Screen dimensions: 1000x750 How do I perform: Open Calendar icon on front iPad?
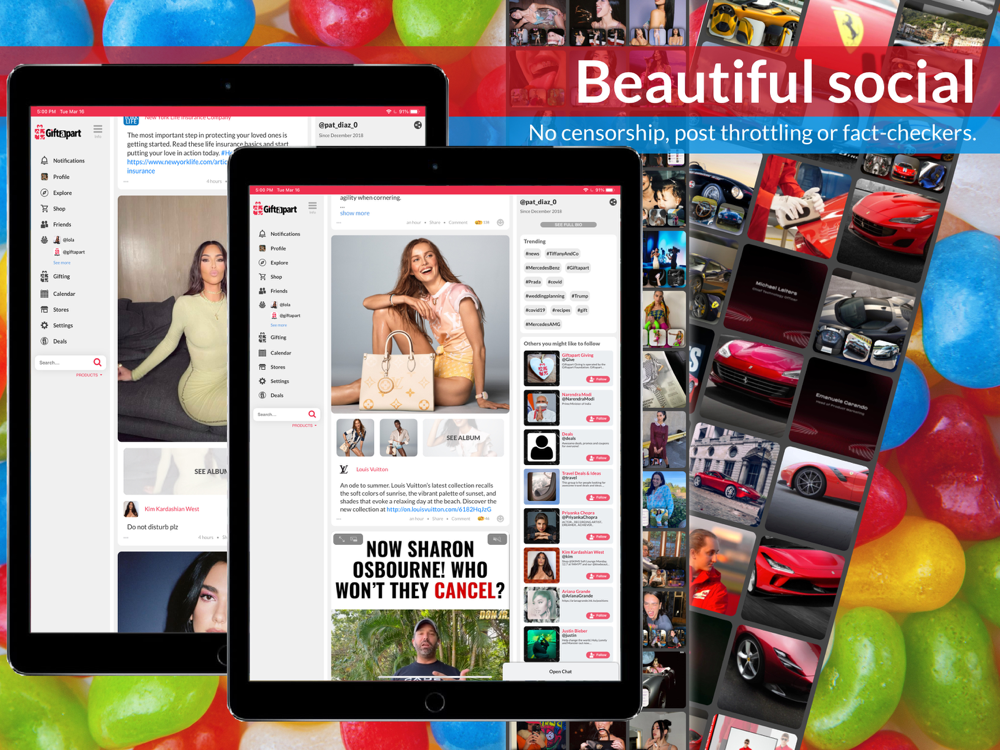(x=262, y=353)
